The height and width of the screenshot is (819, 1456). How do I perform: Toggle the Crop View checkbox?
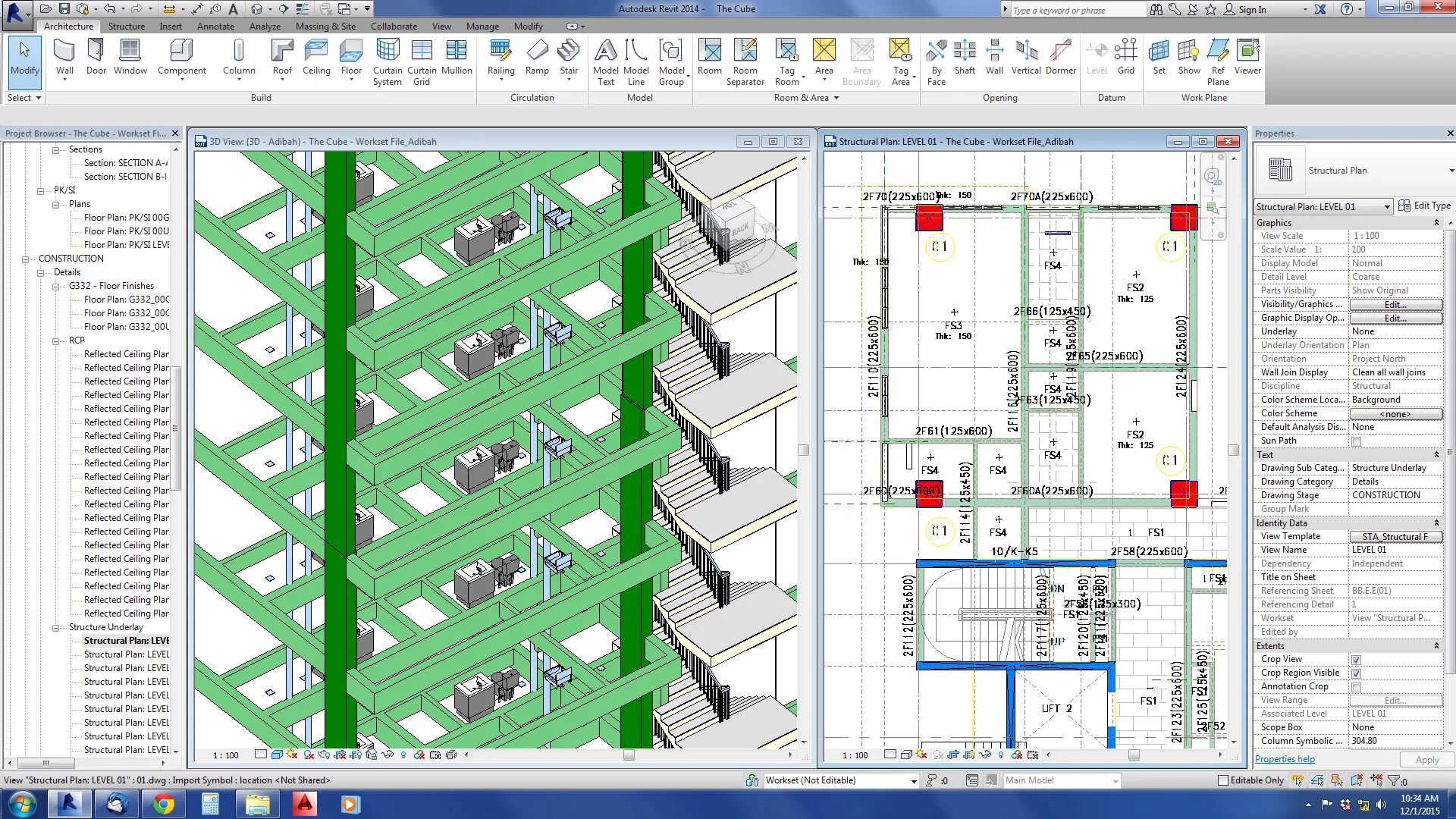(1356, 660)
